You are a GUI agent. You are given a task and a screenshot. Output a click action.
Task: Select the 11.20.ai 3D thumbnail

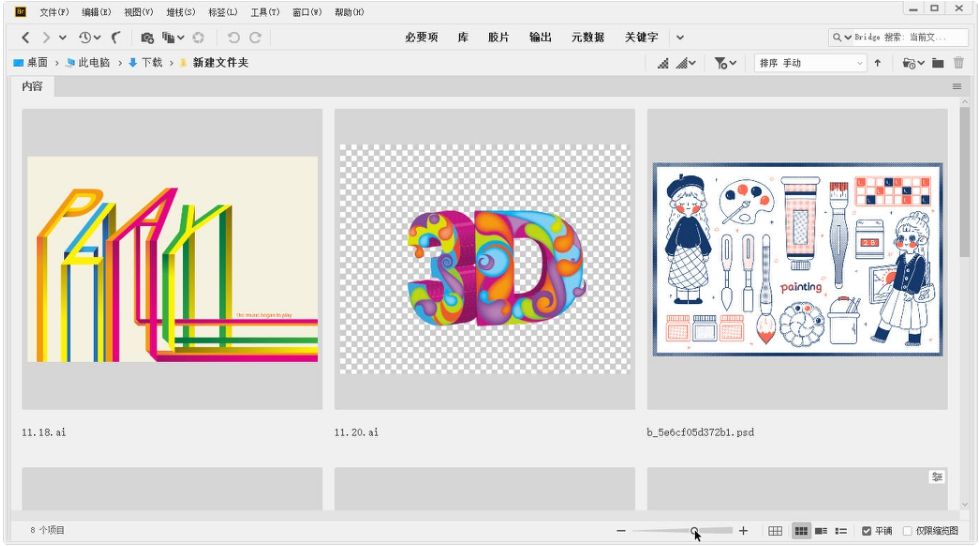[485, 259]
